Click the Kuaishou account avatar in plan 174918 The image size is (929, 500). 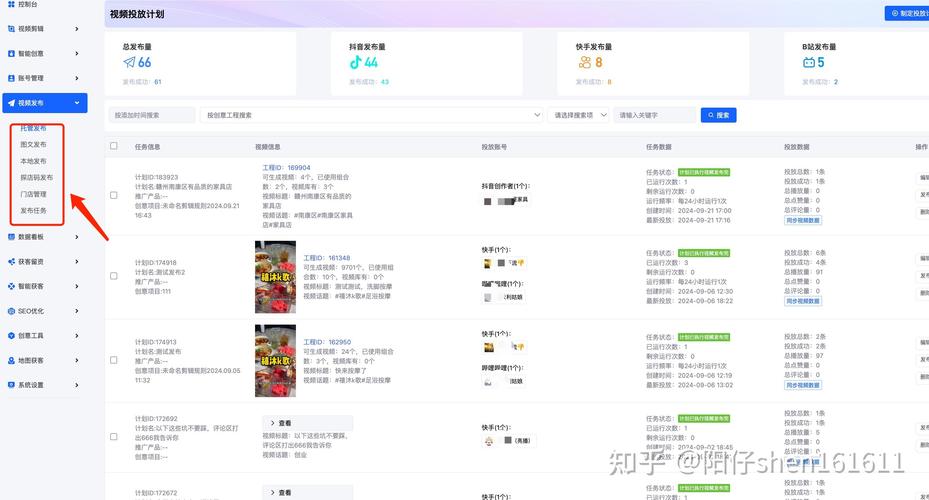click(488, 262)
